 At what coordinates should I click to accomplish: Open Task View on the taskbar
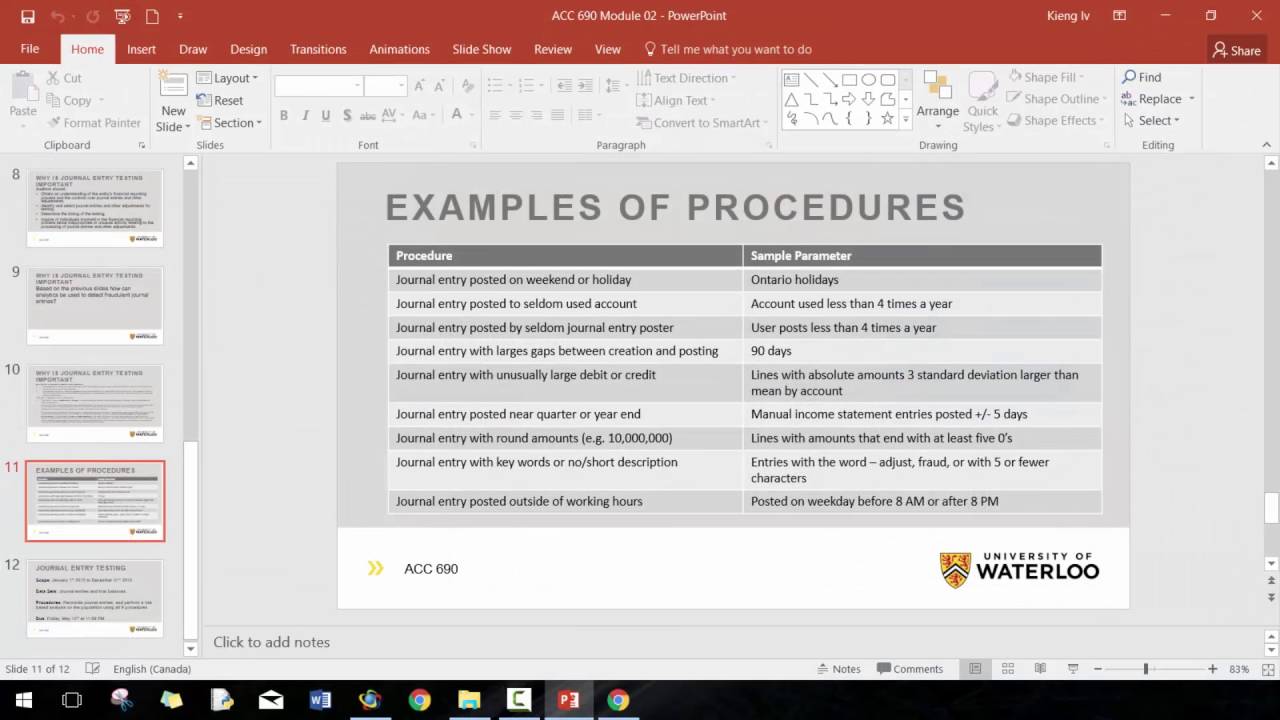tap(72, 700)
